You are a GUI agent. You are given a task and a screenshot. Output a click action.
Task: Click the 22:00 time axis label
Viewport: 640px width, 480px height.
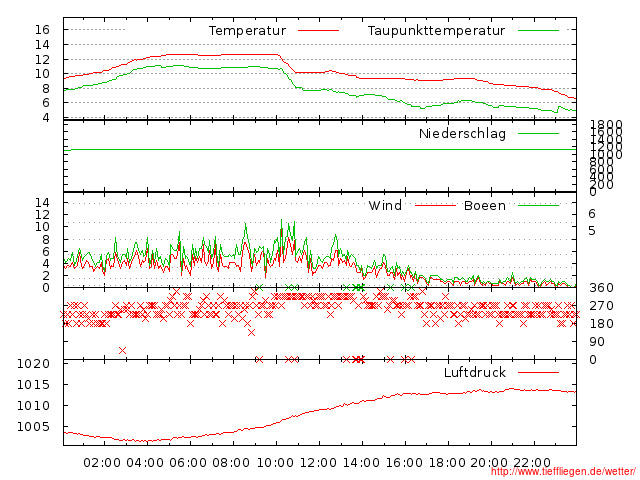coord(532,463)
